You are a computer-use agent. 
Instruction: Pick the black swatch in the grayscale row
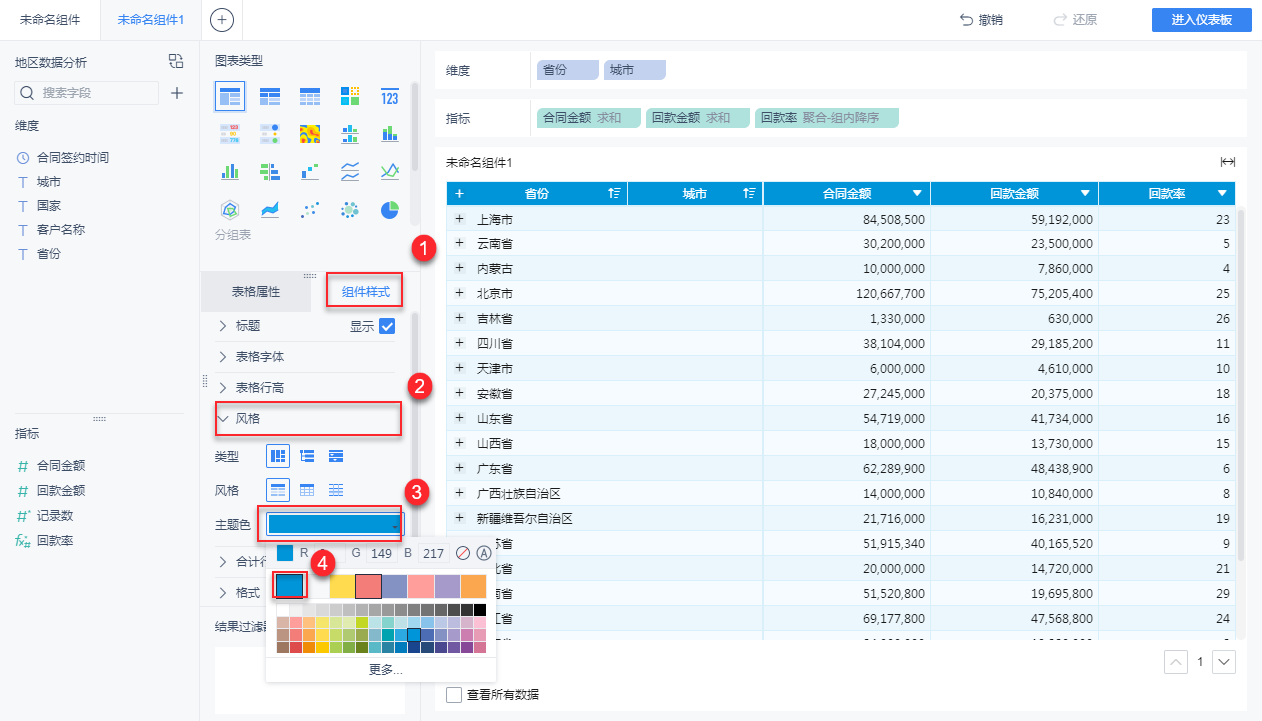(x=480, y=610)
